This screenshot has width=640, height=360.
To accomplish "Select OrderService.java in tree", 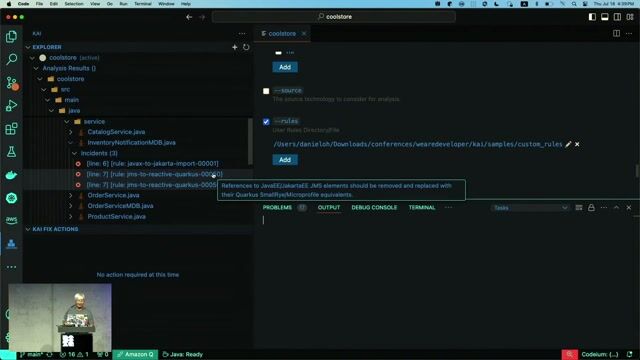I will click(x=113, y=196).
